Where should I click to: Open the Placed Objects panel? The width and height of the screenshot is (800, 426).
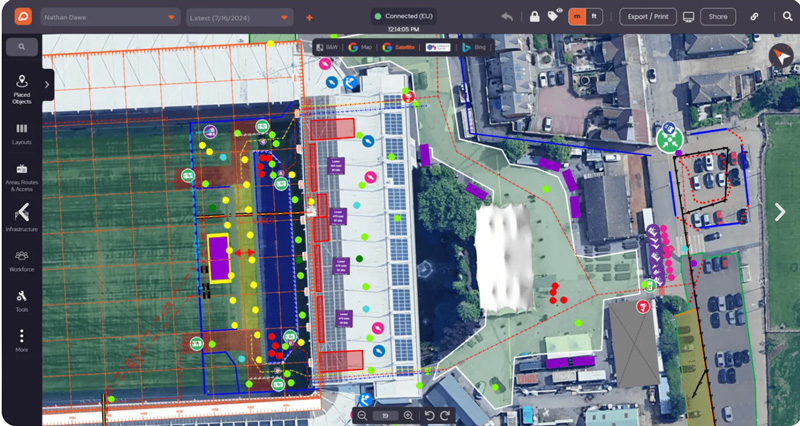pos(22,90)
